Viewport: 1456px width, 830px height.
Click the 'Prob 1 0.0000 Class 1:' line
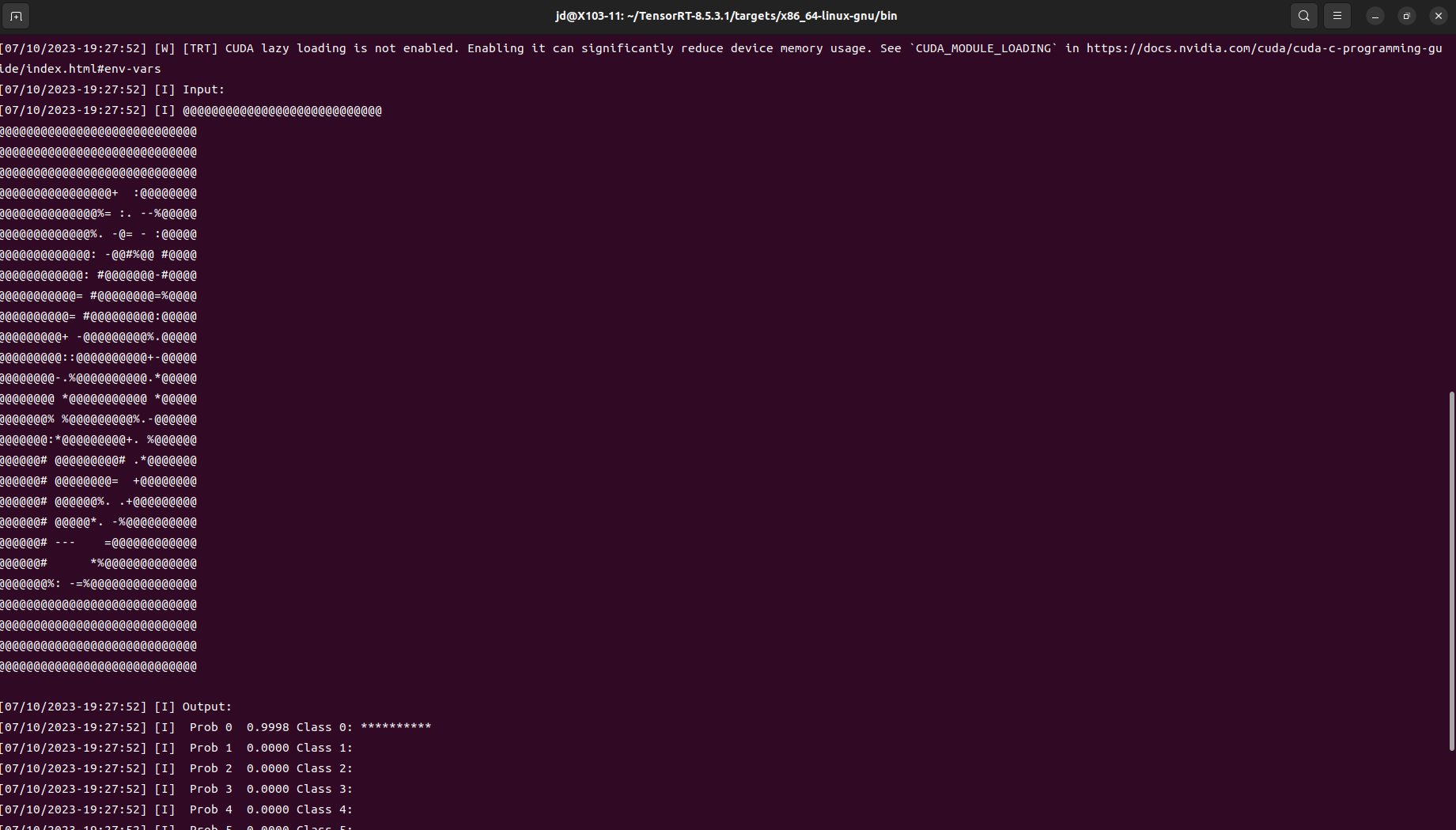coord(176,748)
